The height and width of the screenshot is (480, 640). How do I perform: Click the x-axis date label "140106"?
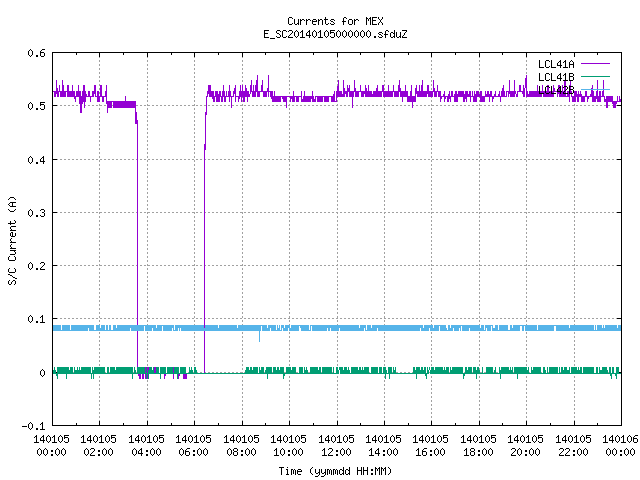(x=620, y=439)
